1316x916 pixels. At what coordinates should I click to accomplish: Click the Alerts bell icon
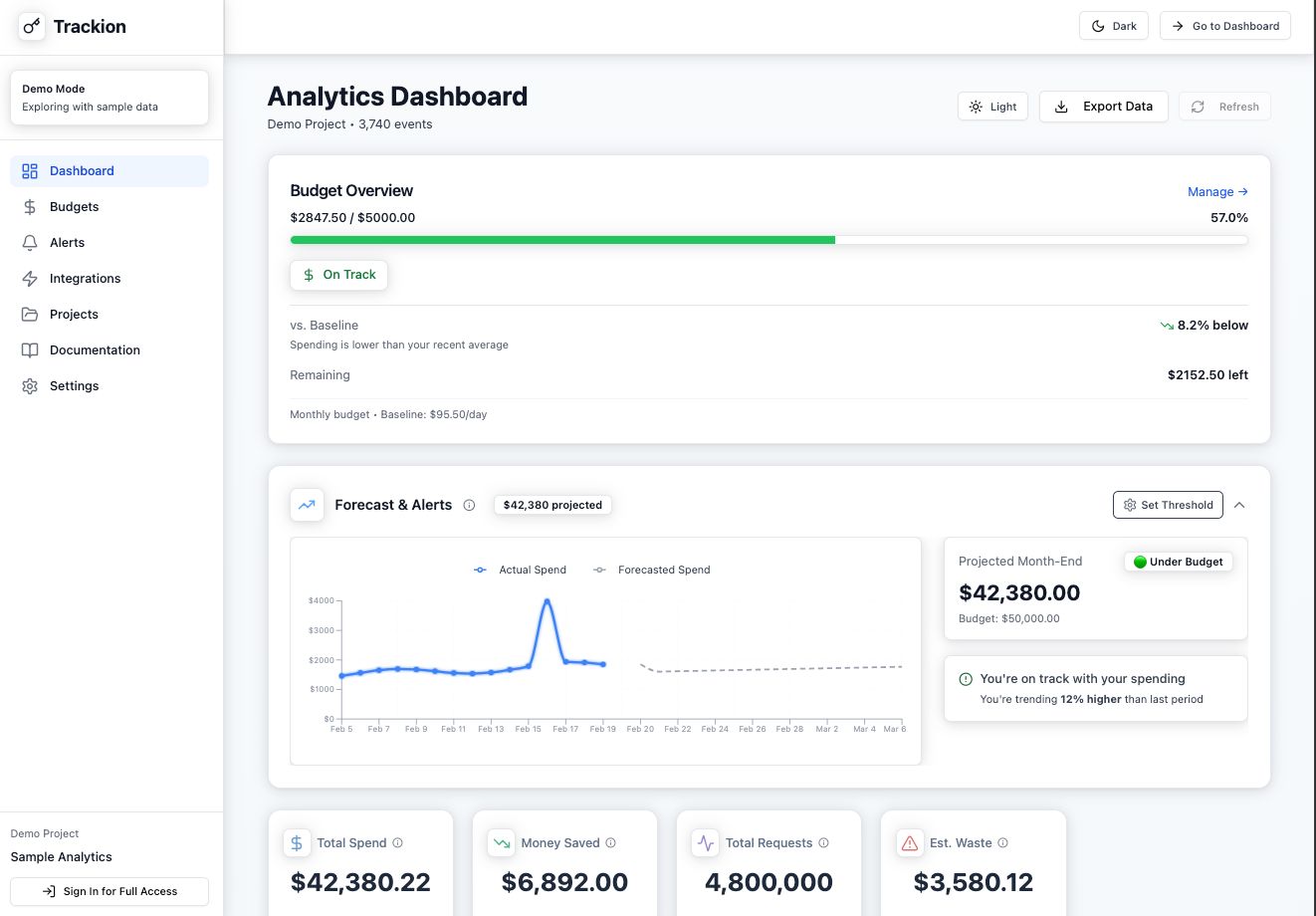coord(30,242)
